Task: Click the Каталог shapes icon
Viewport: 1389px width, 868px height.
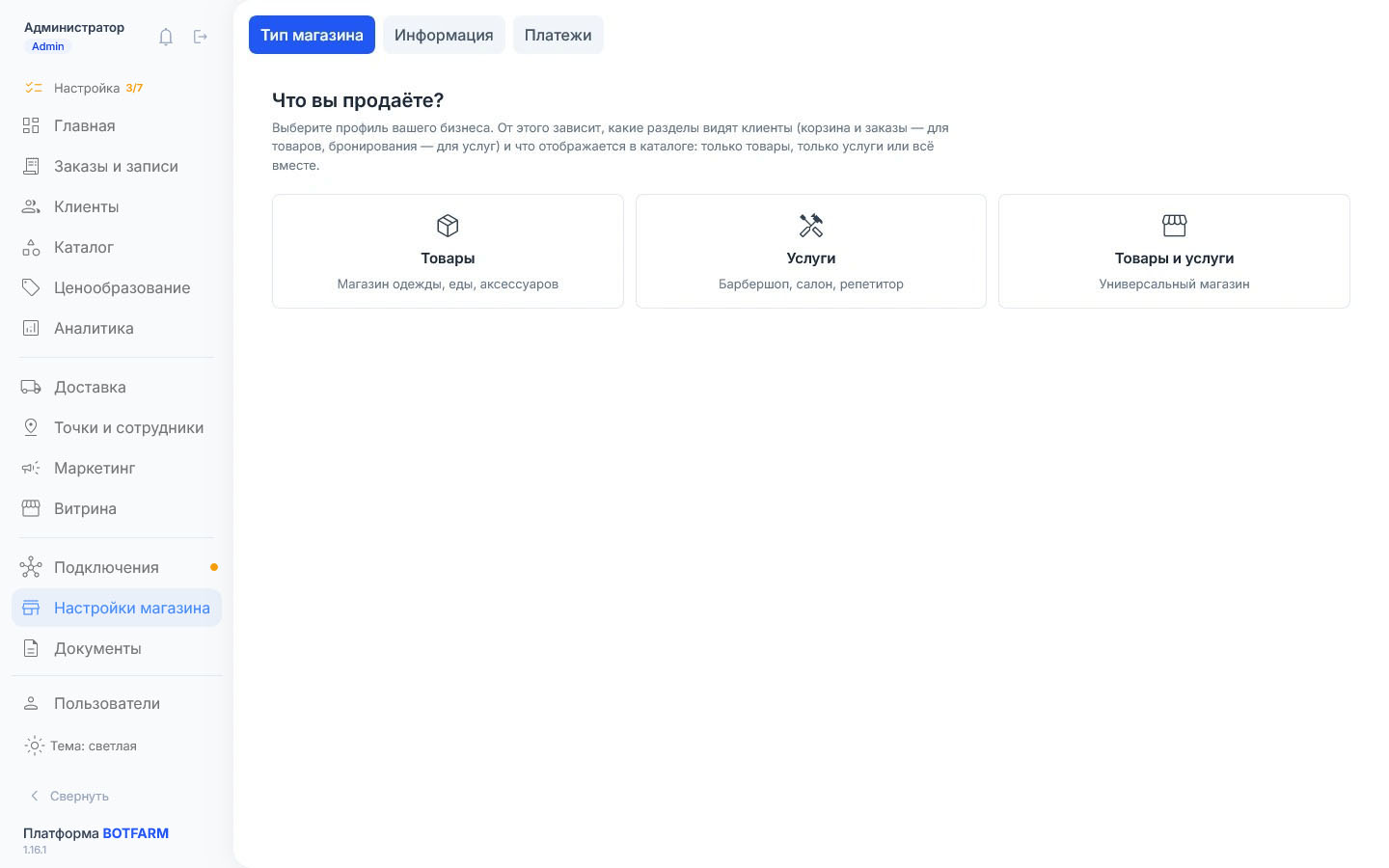Action: (x=31, y=247)
